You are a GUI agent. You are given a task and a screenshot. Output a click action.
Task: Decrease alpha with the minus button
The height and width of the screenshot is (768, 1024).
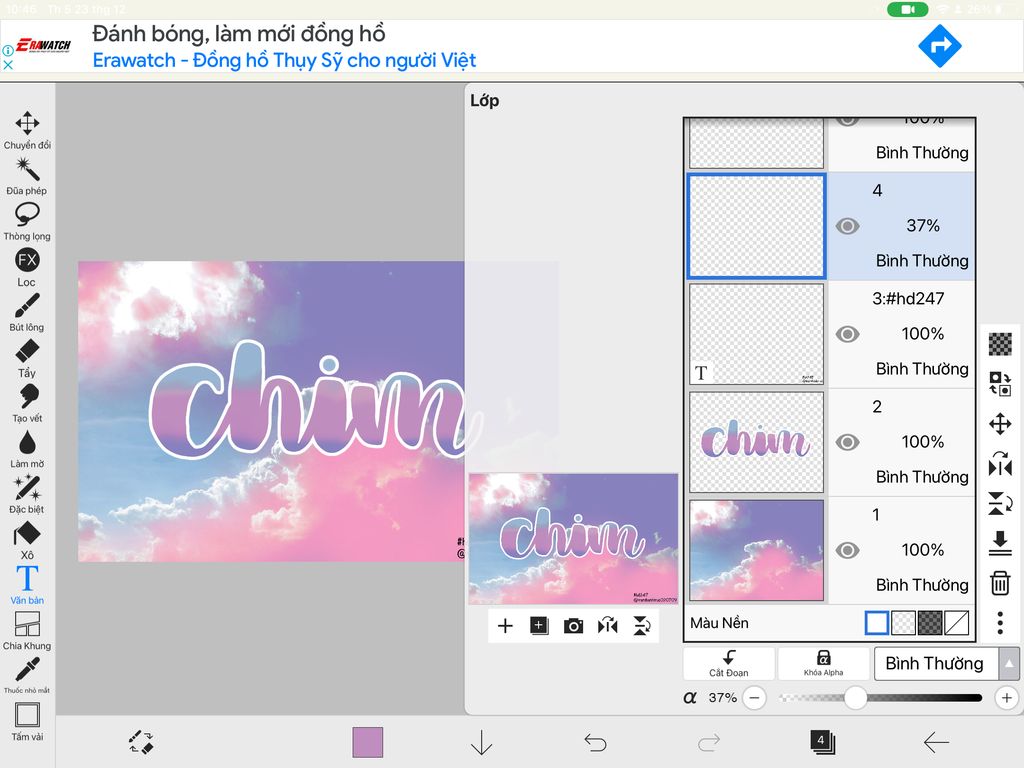(x=754, y=697)
